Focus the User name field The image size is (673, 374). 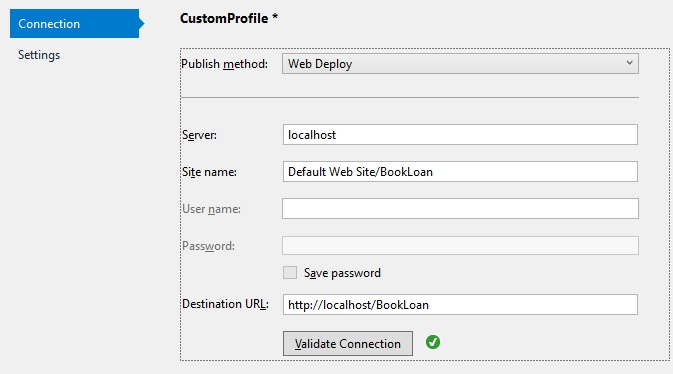460,209
